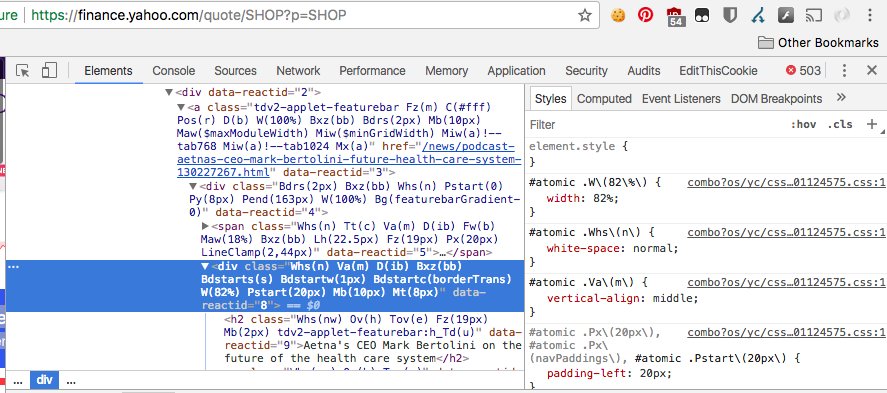Viewport: 887px width, 393px height.
Task: Click the Flash extension icon
Action: point(786,15)
